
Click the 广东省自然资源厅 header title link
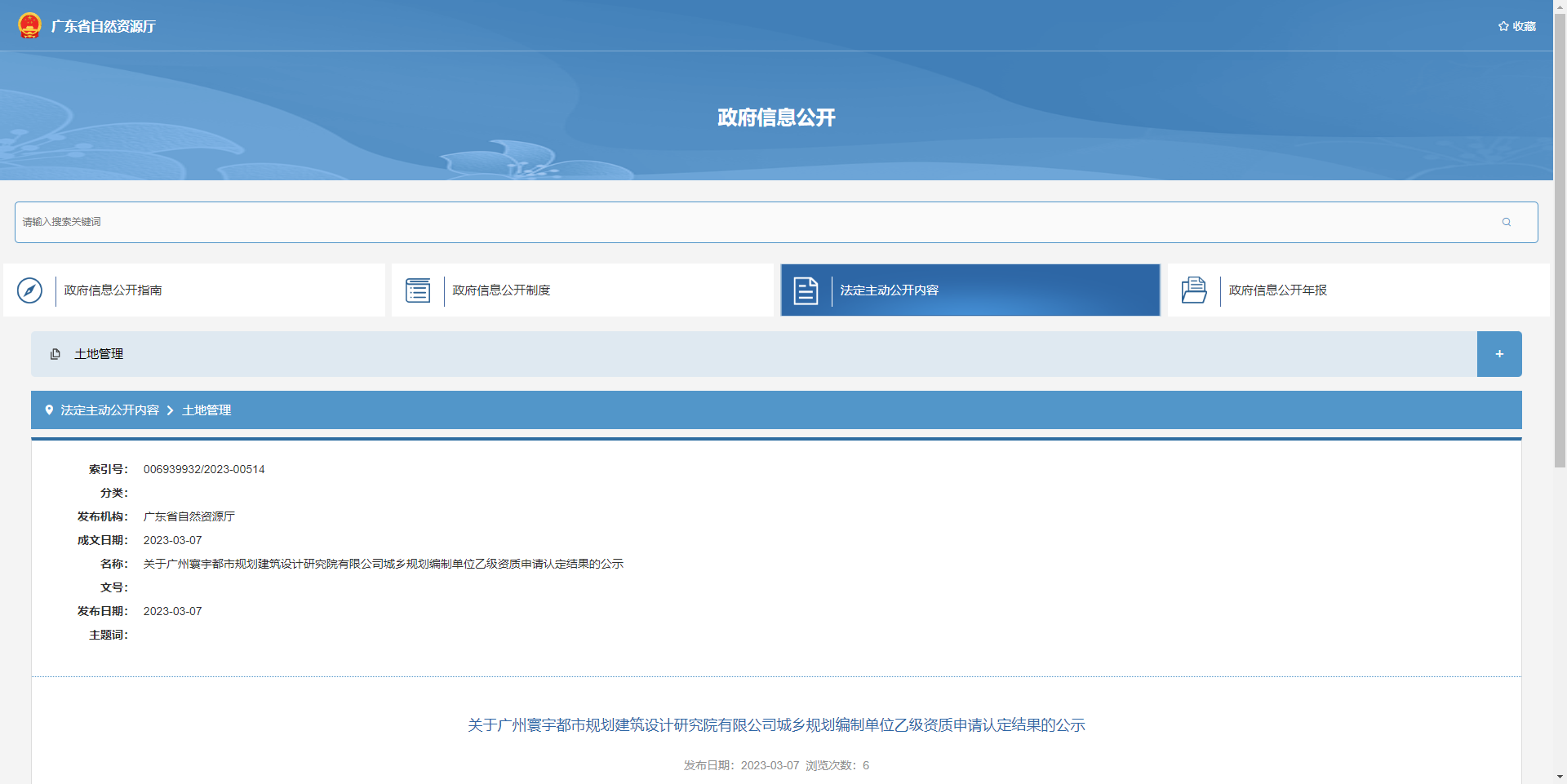[x=103, y=26]
